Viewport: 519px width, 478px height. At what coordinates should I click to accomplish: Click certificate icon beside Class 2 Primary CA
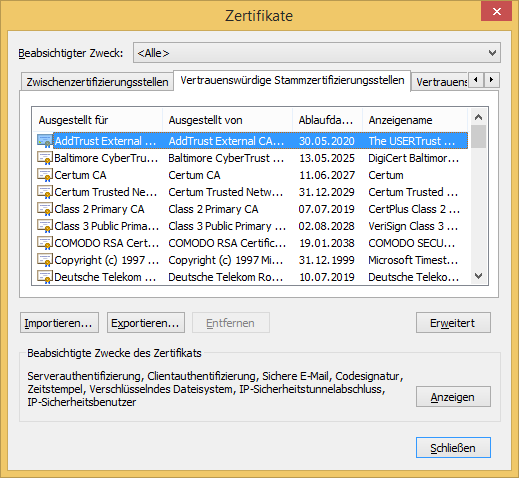click(x=45, y=209)
